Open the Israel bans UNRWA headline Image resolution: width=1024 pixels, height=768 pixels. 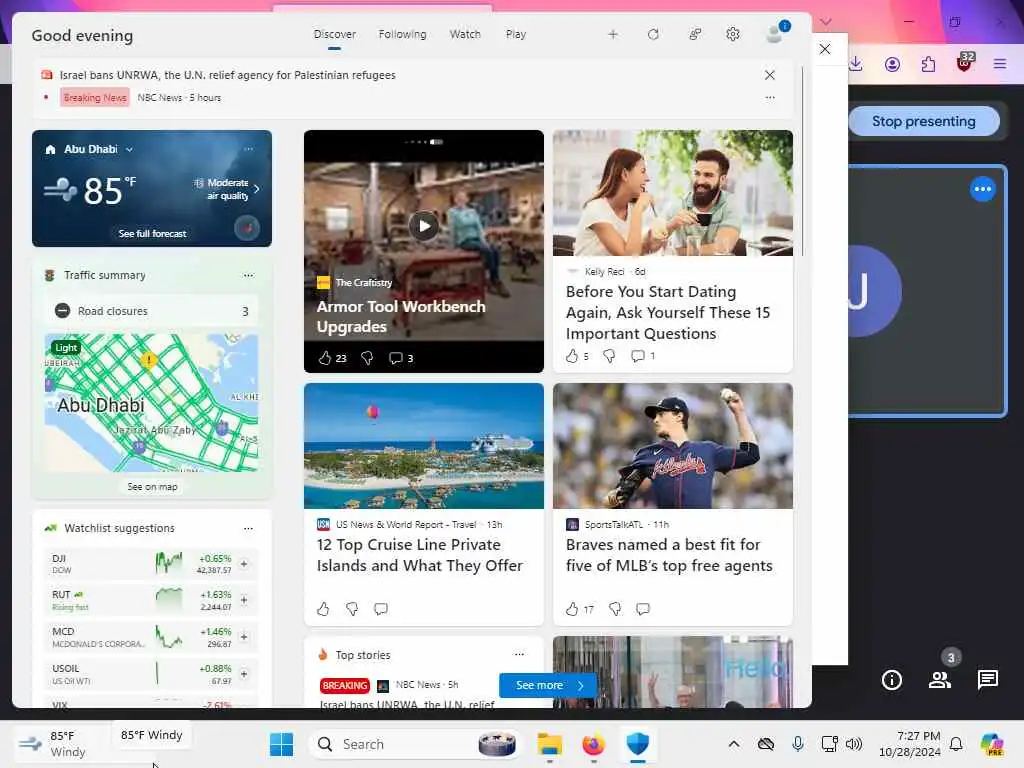click(227, 75)
